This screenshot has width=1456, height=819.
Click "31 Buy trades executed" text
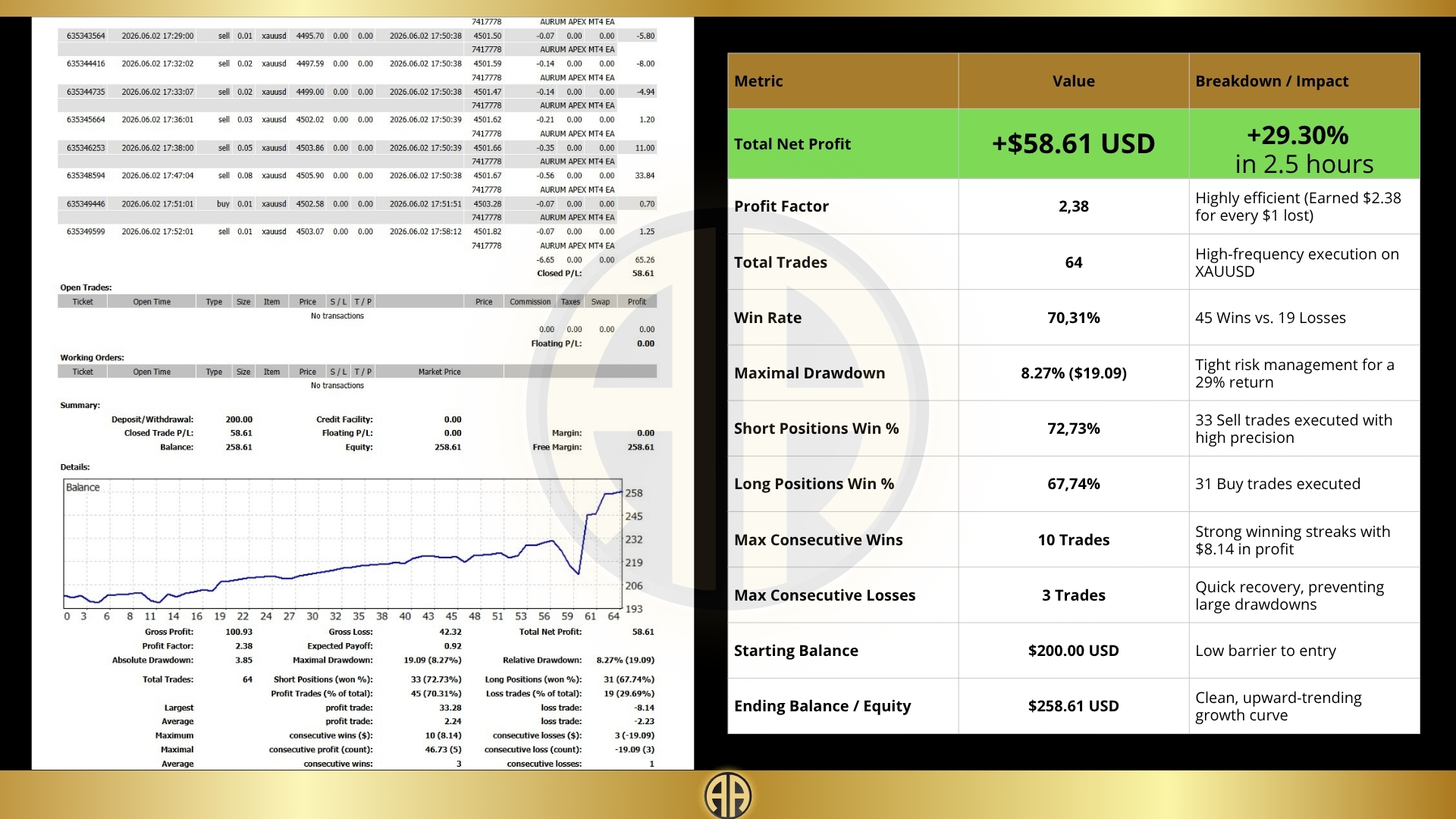click(1278, 484)
